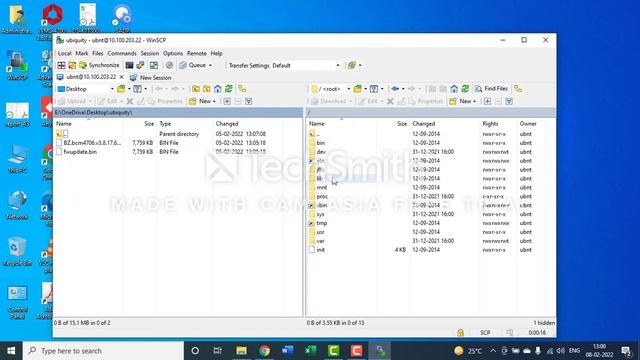Sort remote panel by Owner column
The width and height of the screenshot is (640, 360).
pyautogui.click(x=528, y=124)
